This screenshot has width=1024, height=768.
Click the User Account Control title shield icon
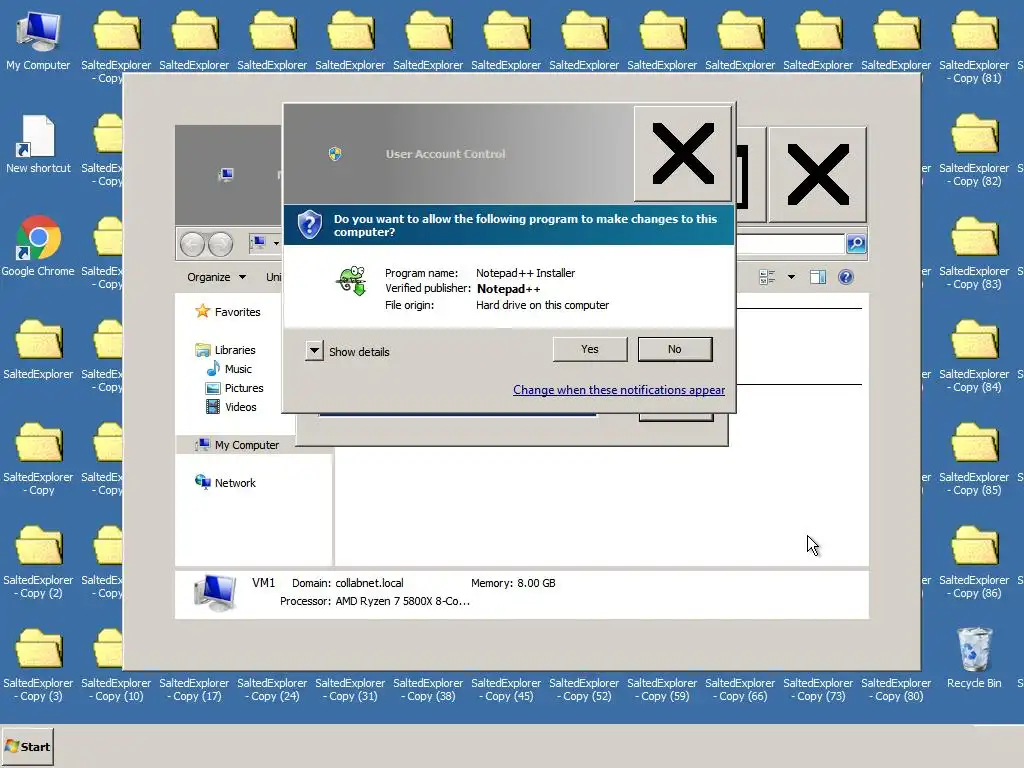click(x=335, y=153)
